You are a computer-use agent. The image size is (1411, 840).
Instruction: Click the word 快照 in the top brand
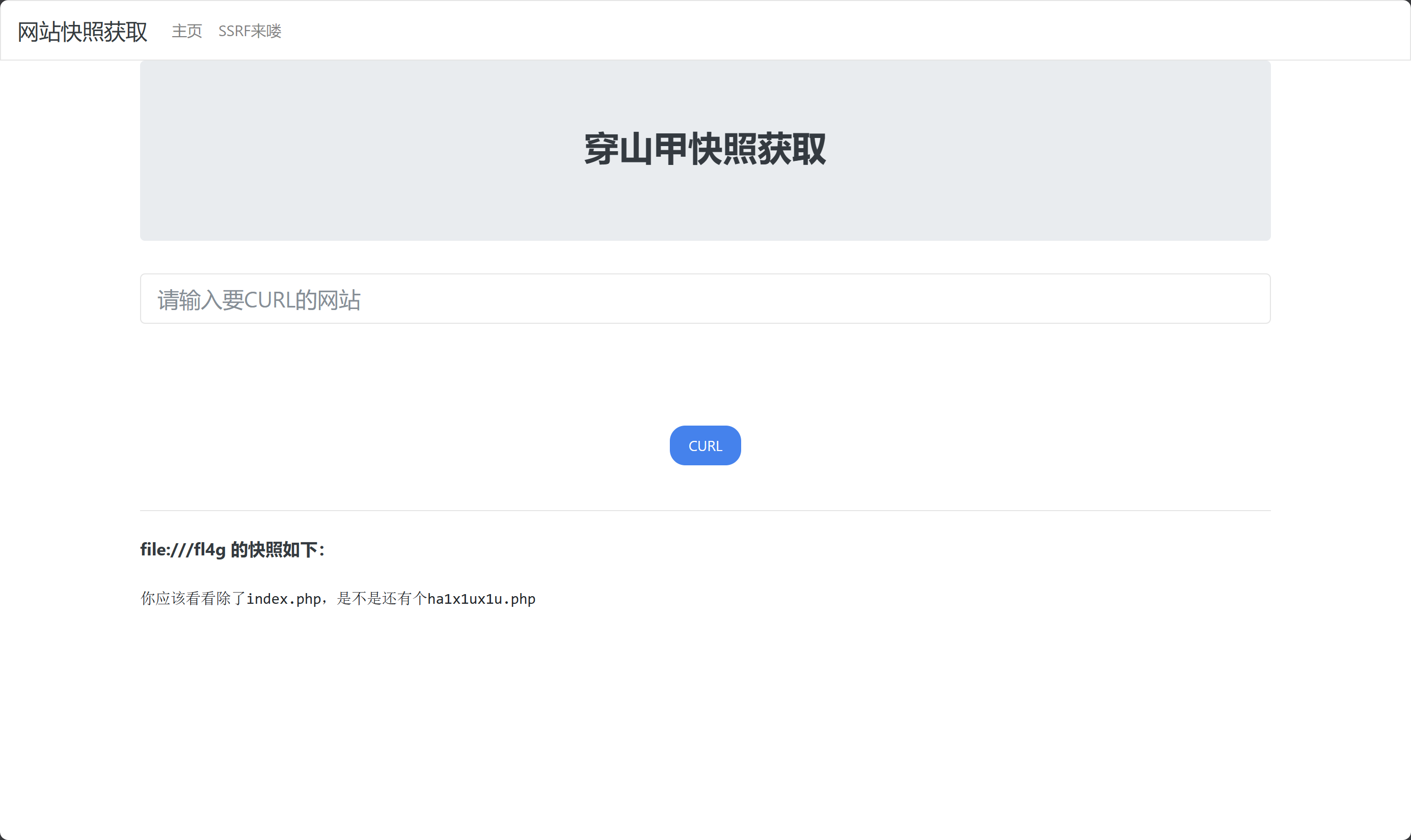(82, 31)
